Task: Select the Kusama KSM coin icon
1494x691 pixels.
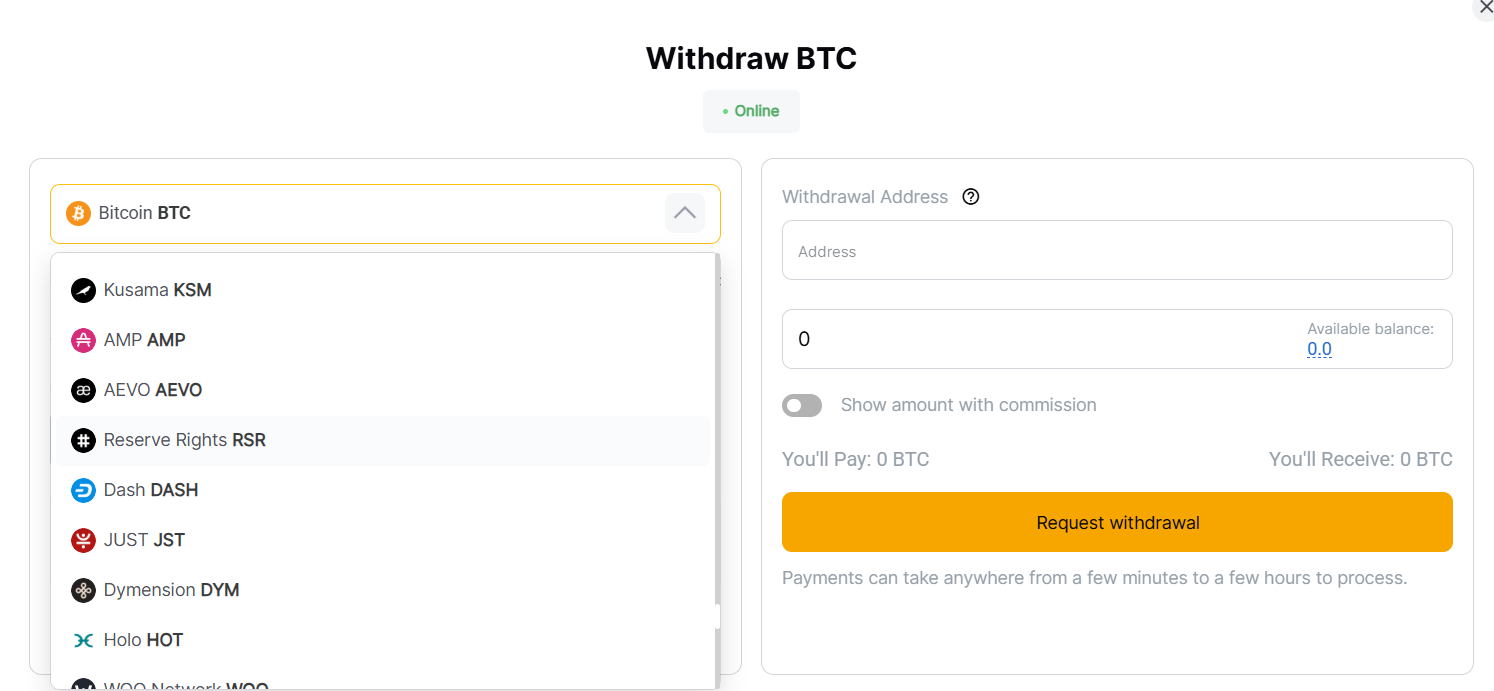Action: tap(84, 290)
